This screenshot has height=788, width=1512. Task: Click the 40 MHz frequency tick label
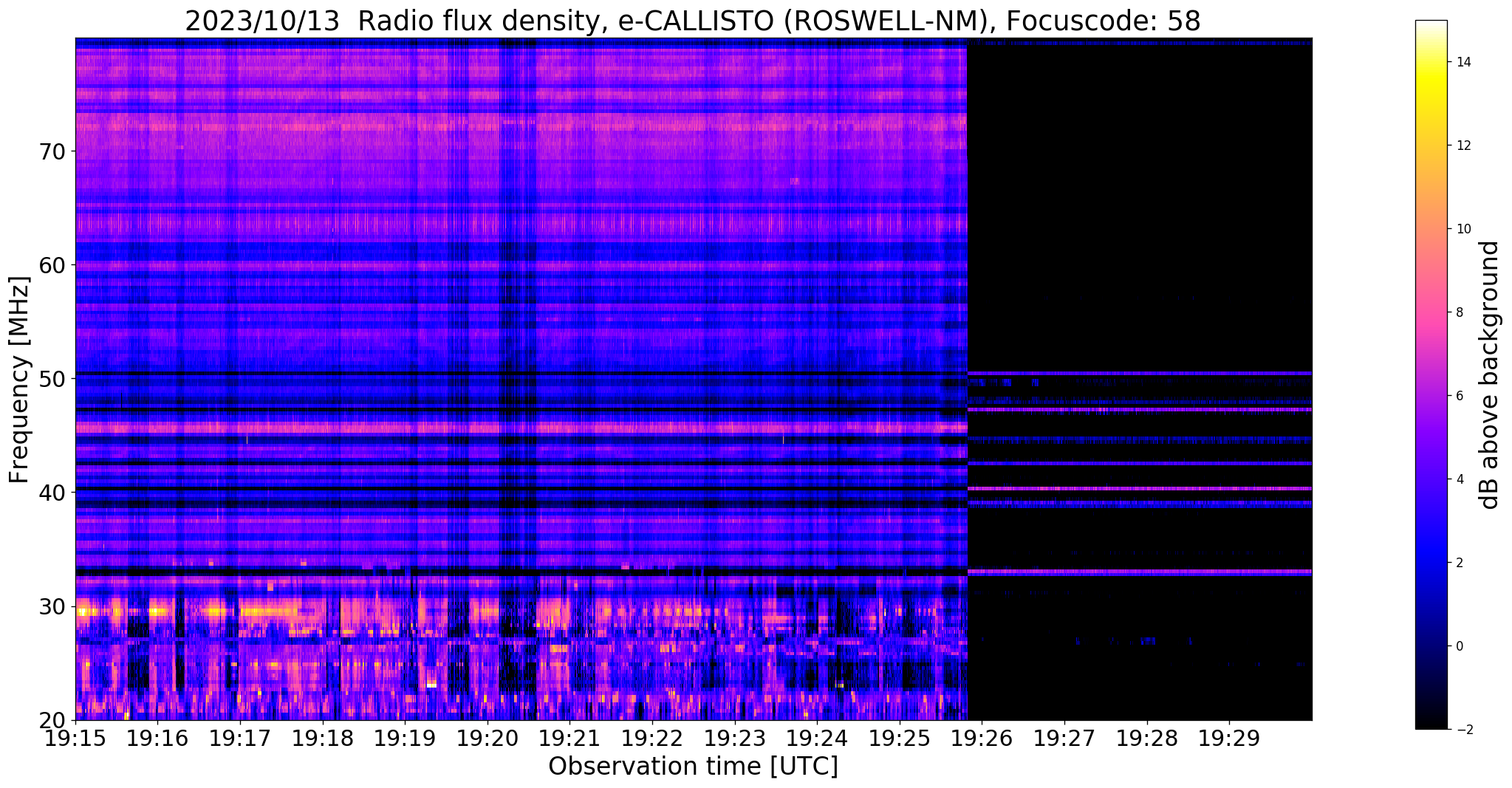click(52, 492)
